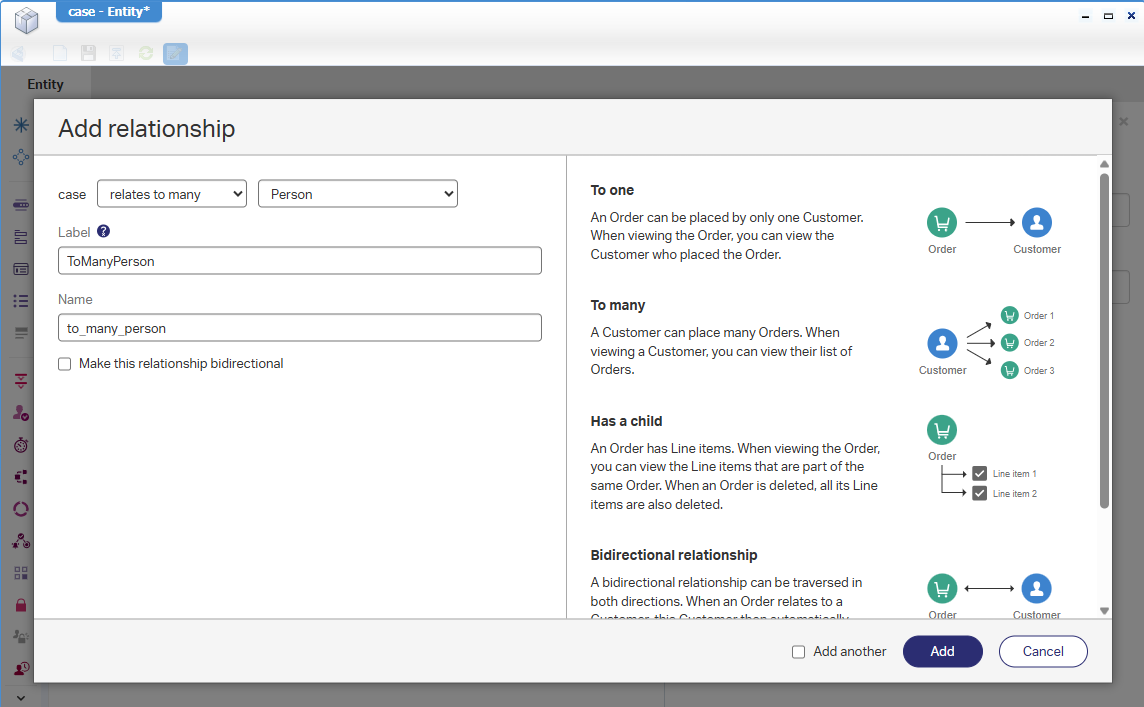Click the help panel vertical scrollbar
1144x707 pixels.
[x=1104, y=340]
